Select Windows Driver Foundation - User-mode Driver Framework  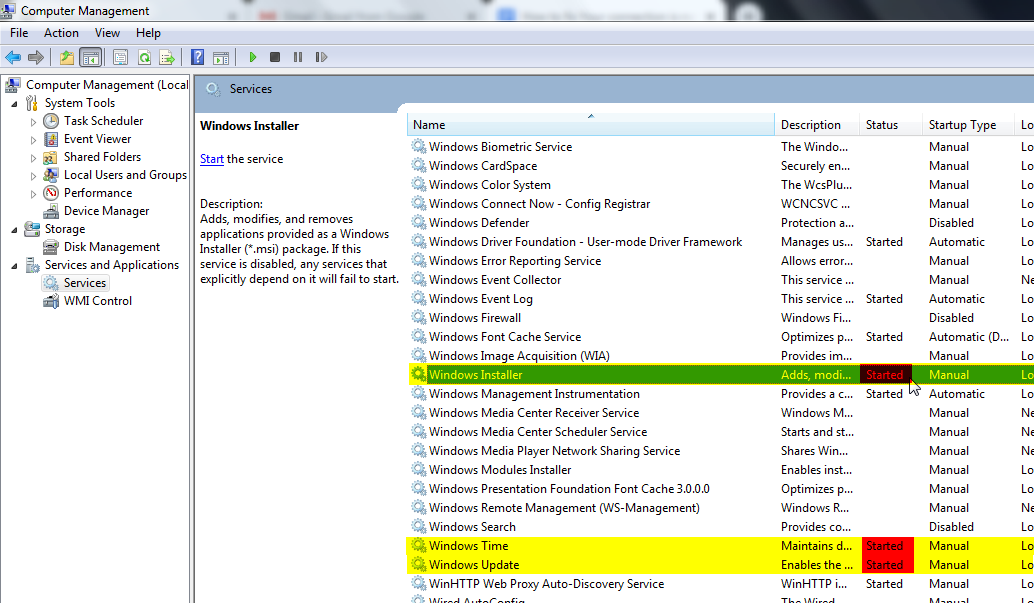click(586, 241)
